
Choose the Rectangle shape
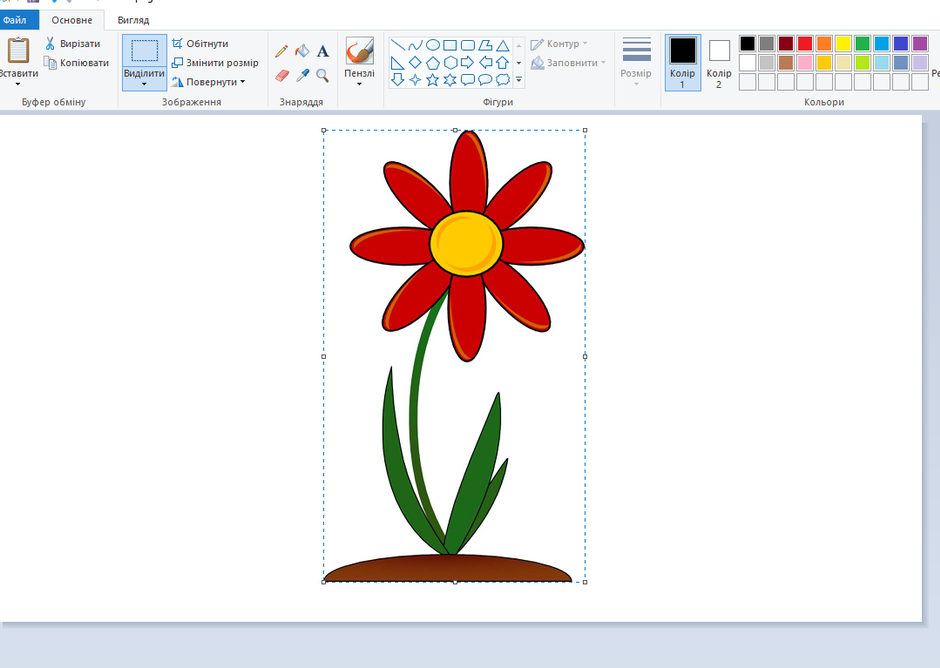click(450, 45)
